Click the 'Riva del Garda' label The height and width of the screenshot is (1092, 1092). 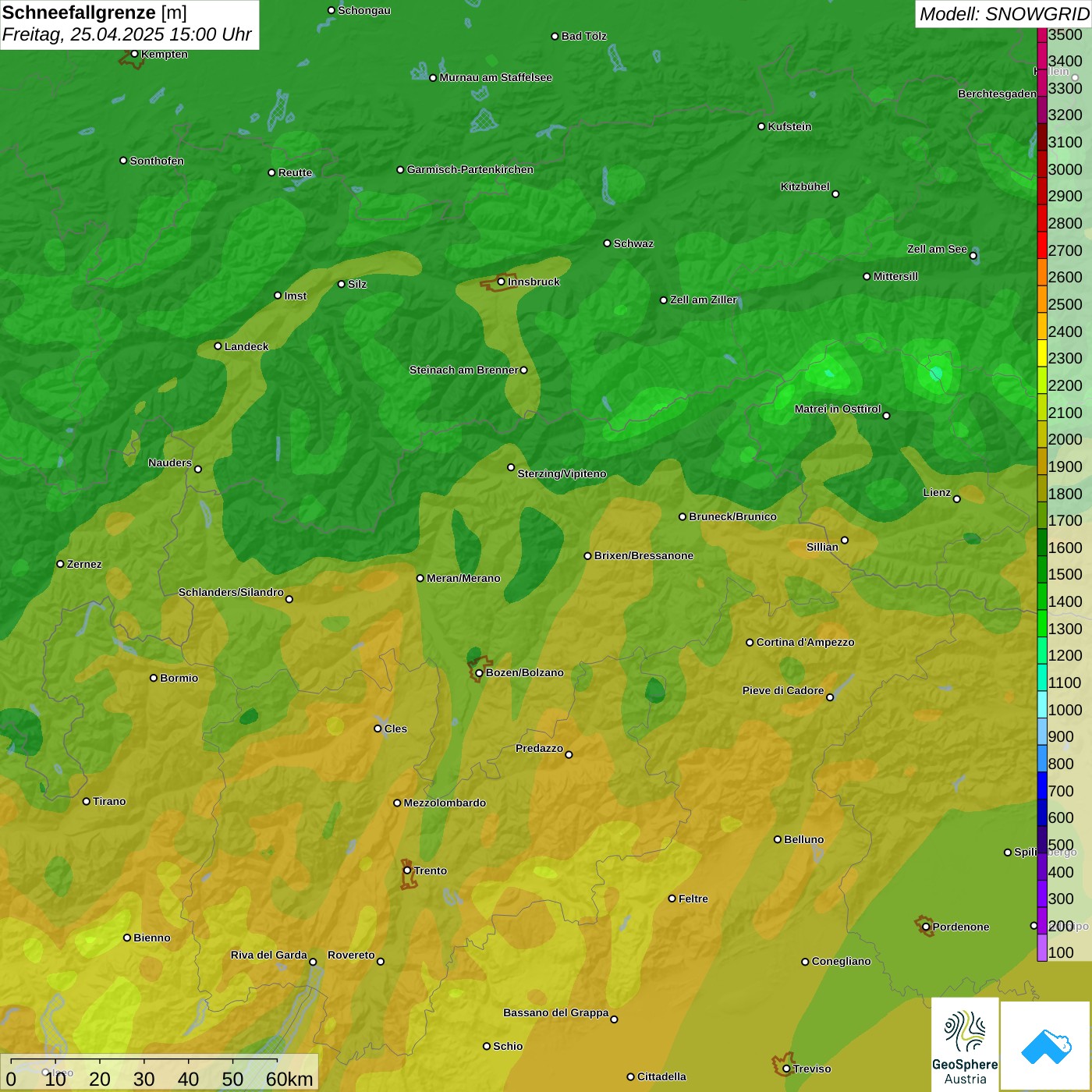[x=269, y=955]
